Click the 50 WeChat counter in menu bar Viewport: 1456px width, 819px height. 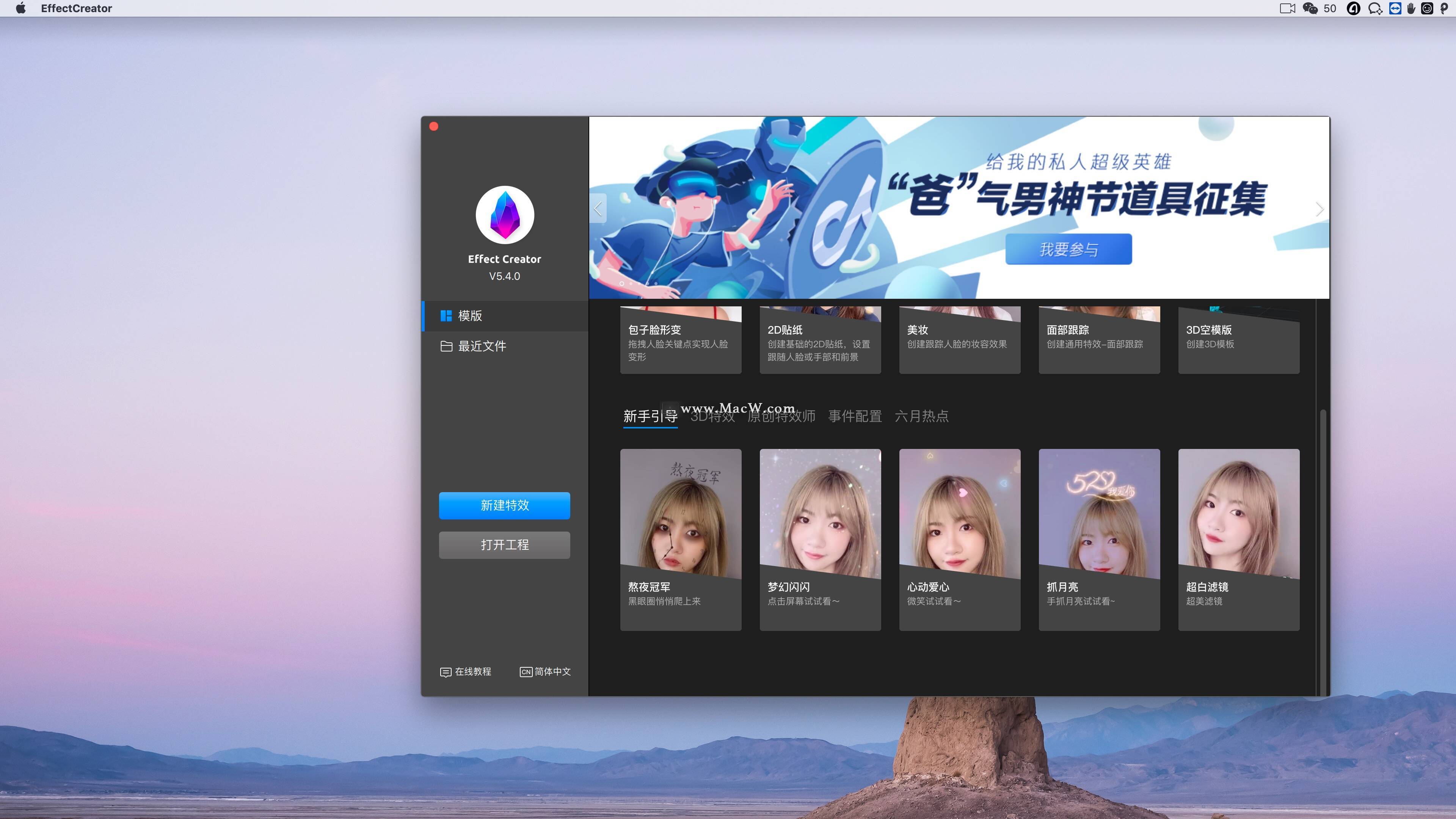tap(1330, 8)
